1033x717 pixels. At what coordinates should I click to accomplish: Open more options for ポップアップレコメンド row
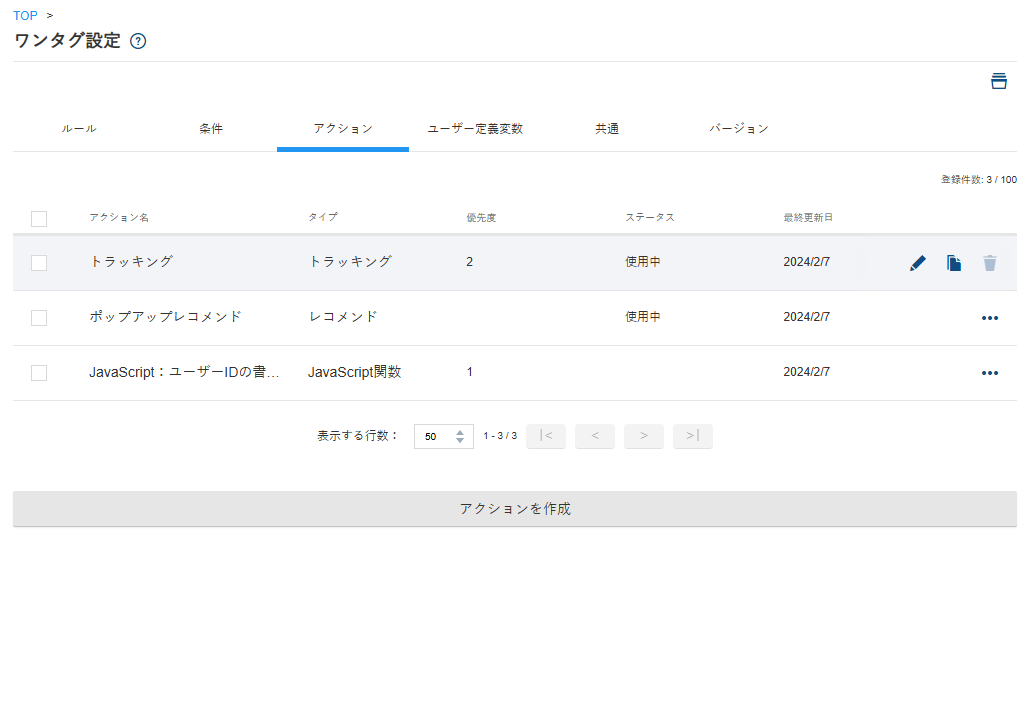coord(990,318)
